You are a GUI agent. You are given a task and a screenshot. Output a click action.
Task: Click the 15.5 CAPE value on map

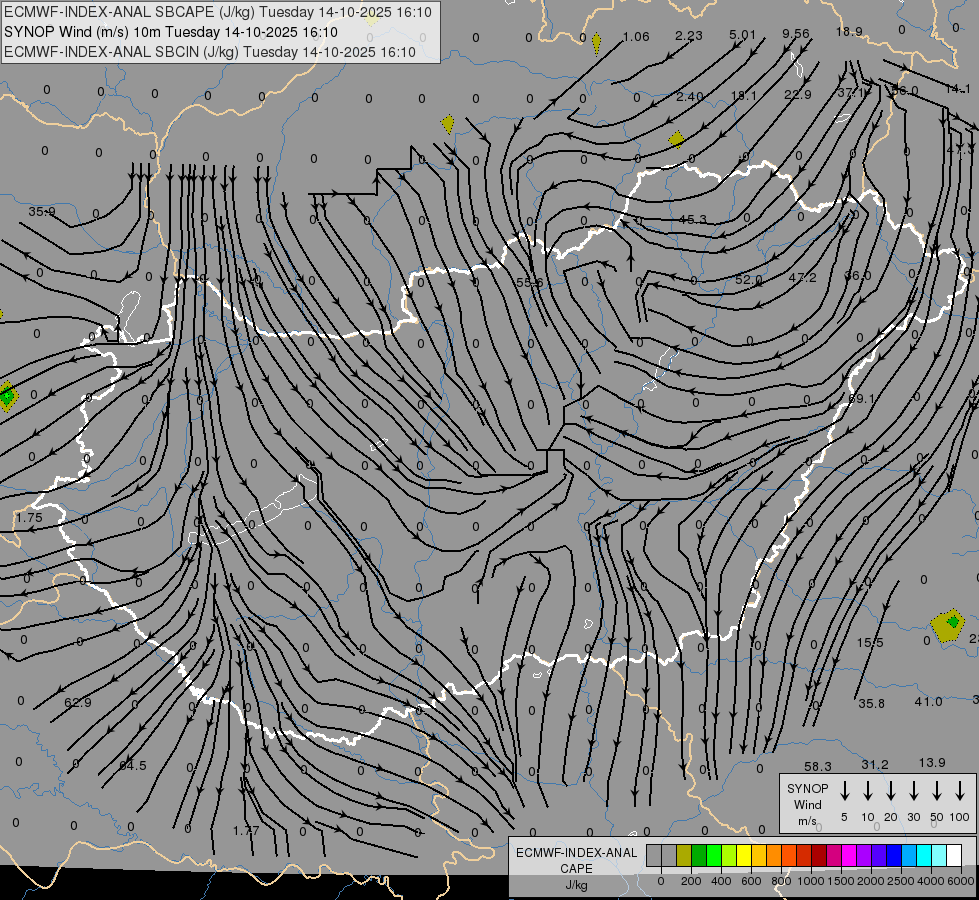870,643
